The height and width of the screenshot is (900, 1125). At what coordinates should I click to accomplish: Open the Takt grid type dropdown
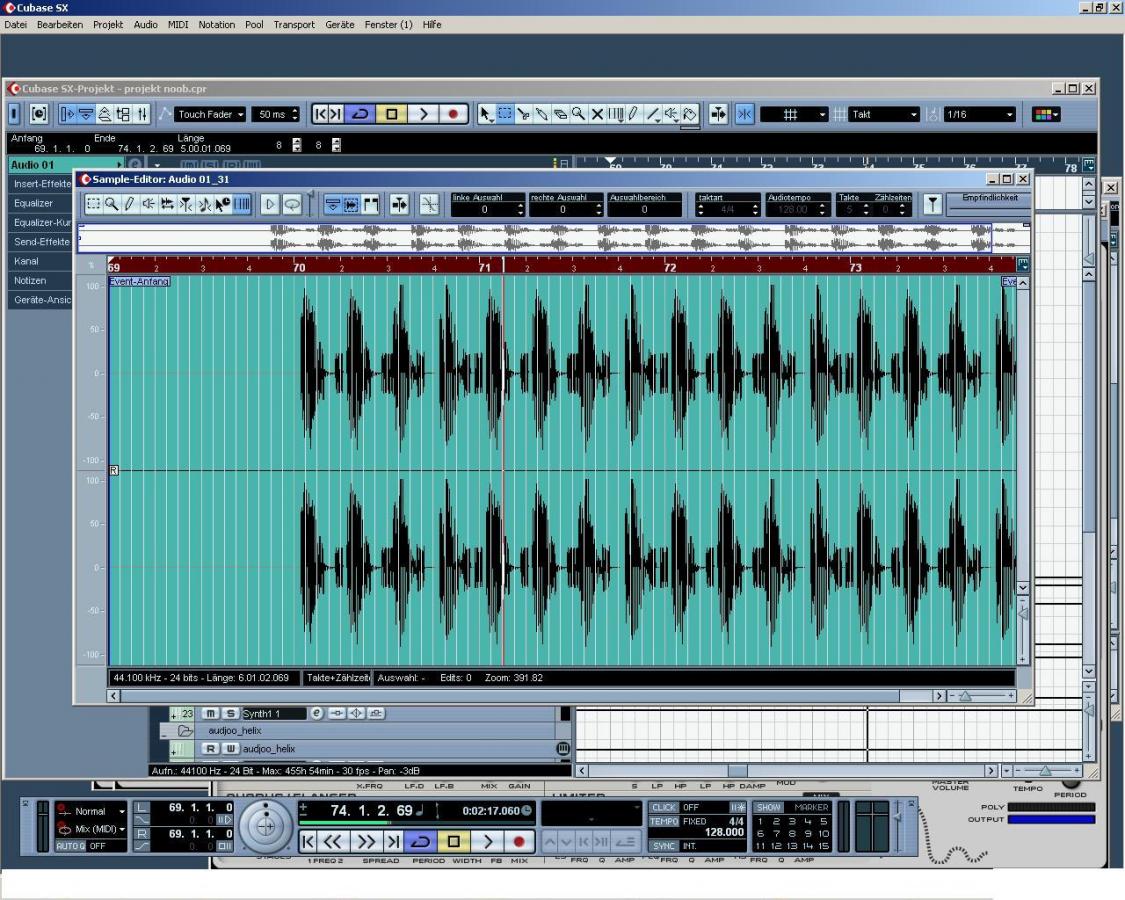884,114
